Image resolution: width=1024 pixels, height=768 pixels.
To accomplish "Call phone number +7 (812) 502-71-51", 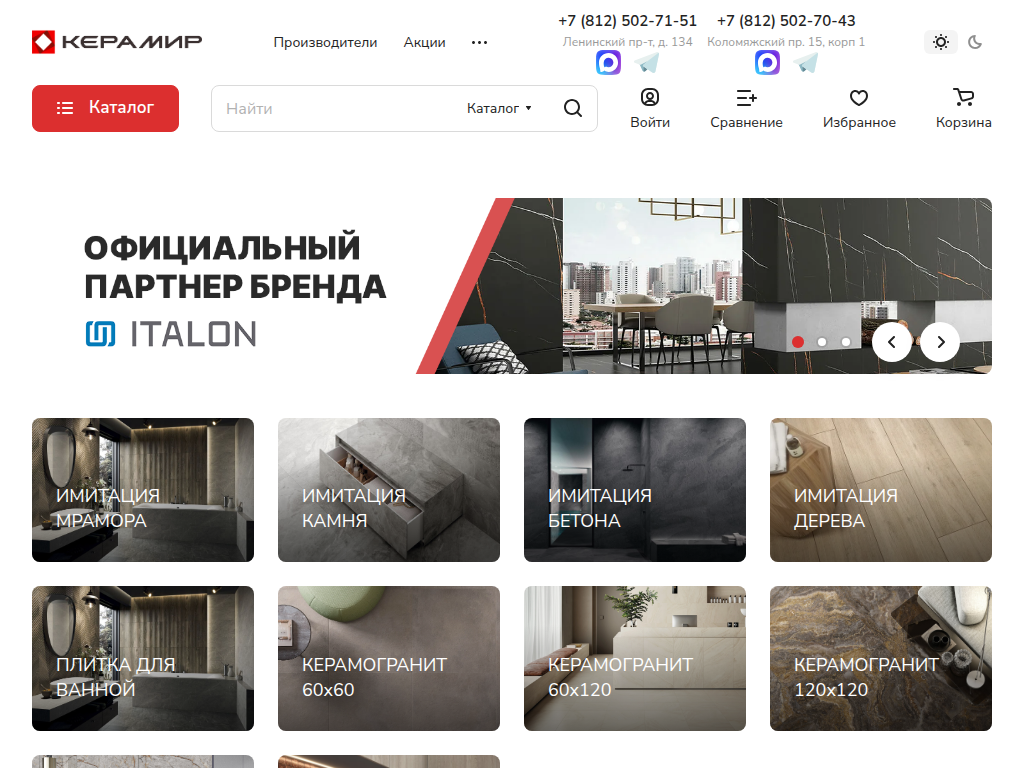I will [x=628, y=21].
